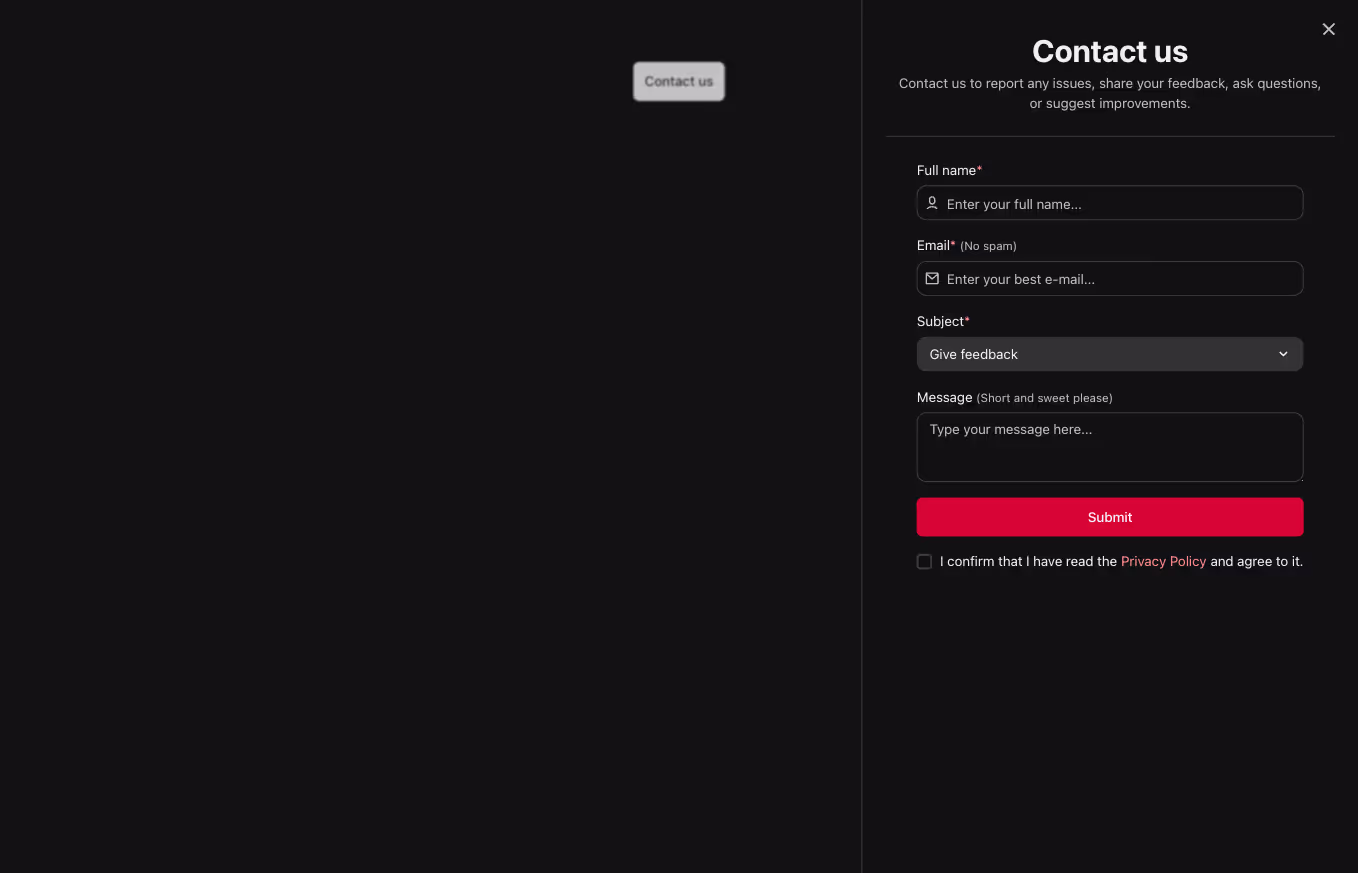Click the Submit button
Image resolution: width=1358 pixels, height=873 pixels.
tap(1110, 517)
